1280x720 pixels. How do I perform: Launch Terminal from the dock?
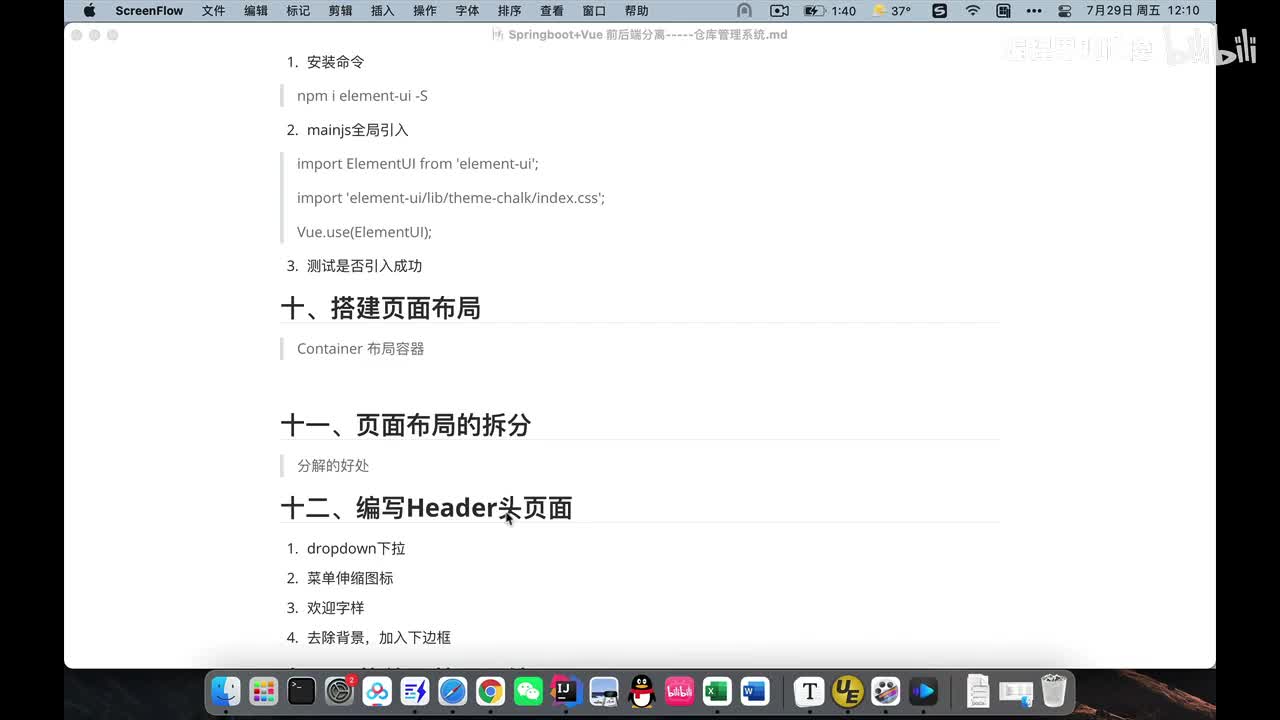coord(301,691)
